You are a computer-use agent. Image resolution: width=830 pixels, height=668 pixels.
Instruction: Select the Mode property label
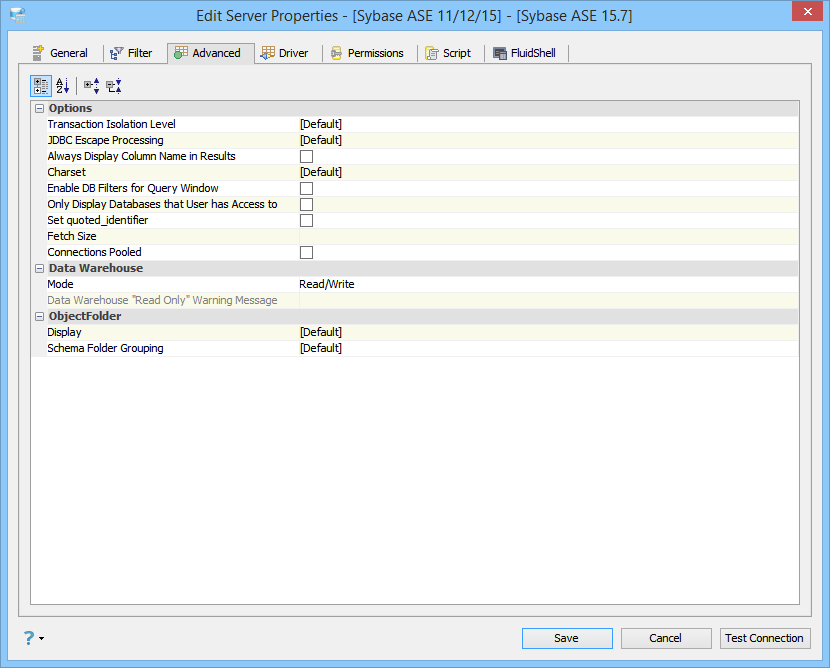(x=60, y=284)
